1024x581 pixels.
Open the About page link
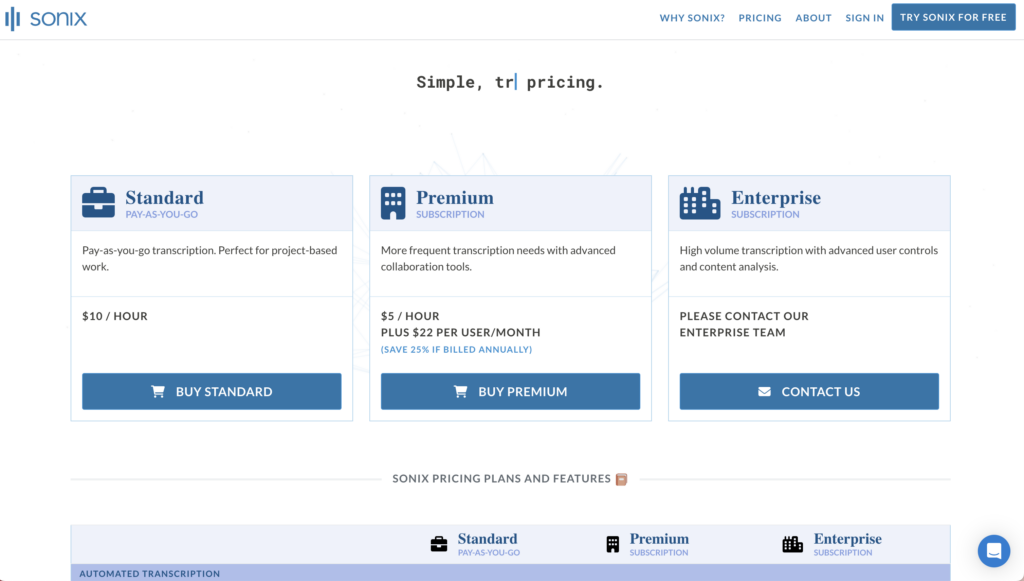(813, 18)
